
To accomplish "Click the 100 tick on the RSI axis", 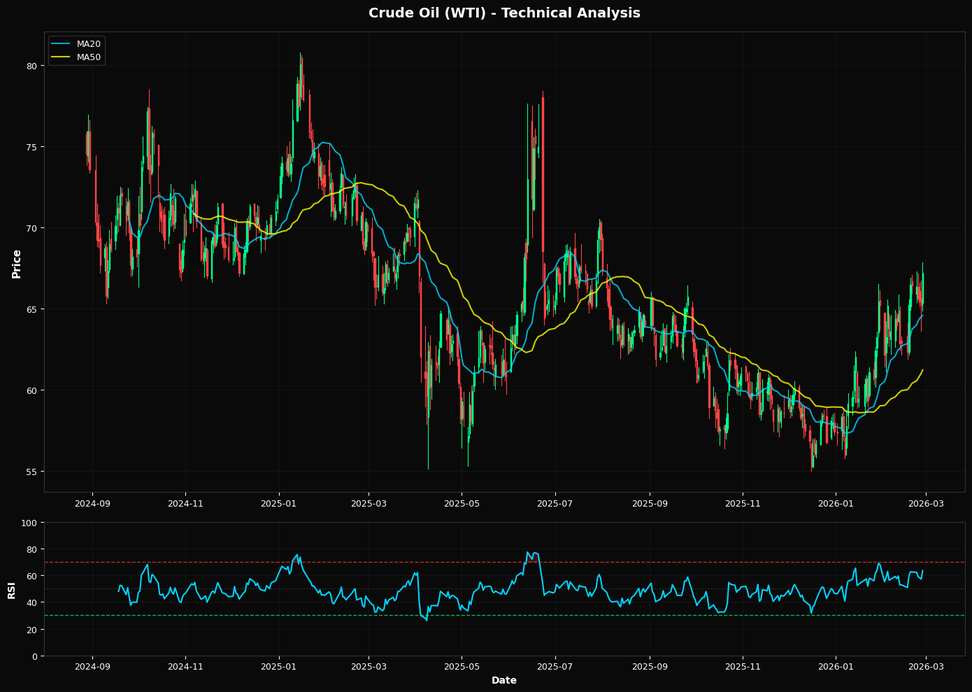I will [30, 523].
